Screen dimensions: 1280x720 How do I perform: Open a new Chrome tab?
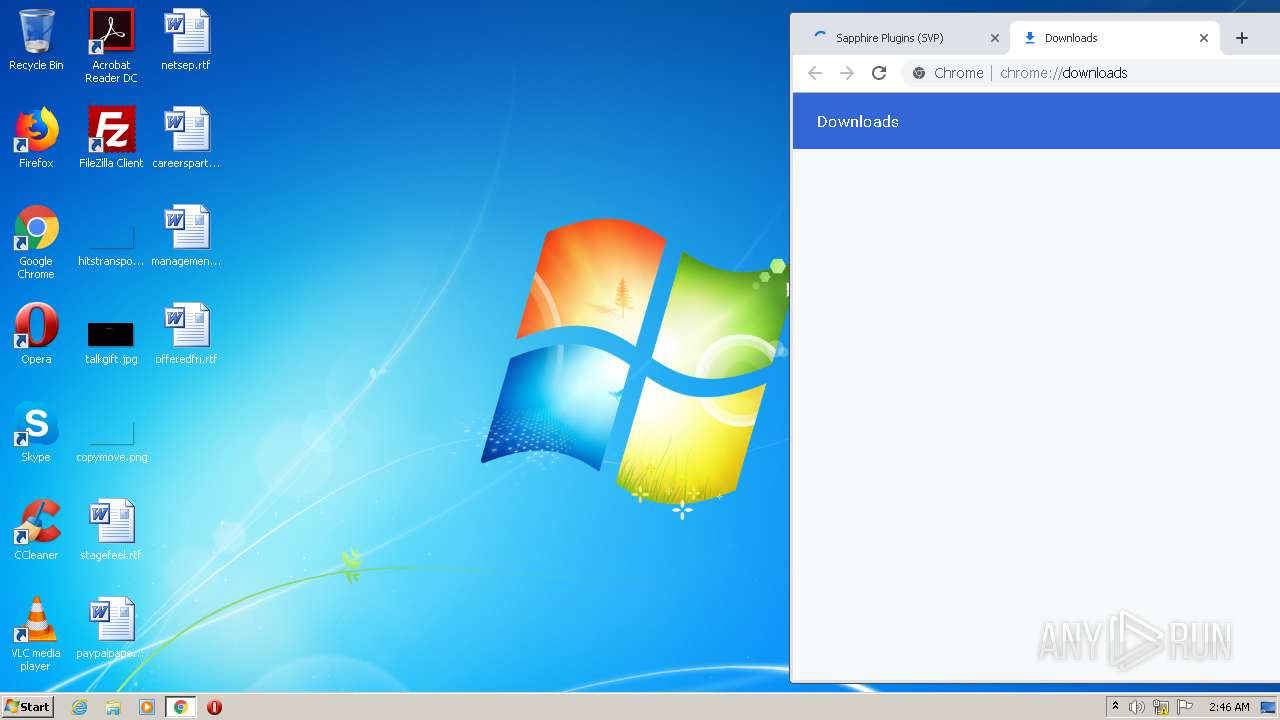tap(1242, 38)
